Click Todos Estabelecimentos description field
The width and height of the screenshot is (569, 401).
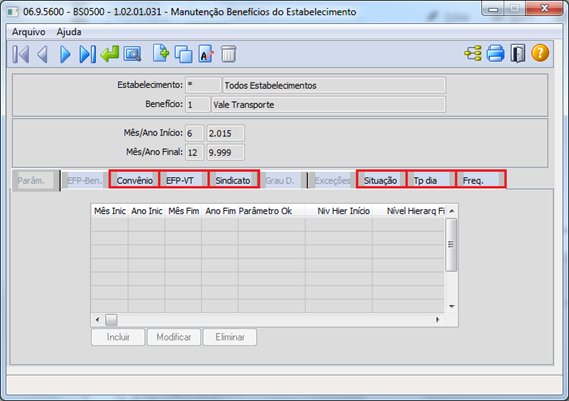point(334,85)
